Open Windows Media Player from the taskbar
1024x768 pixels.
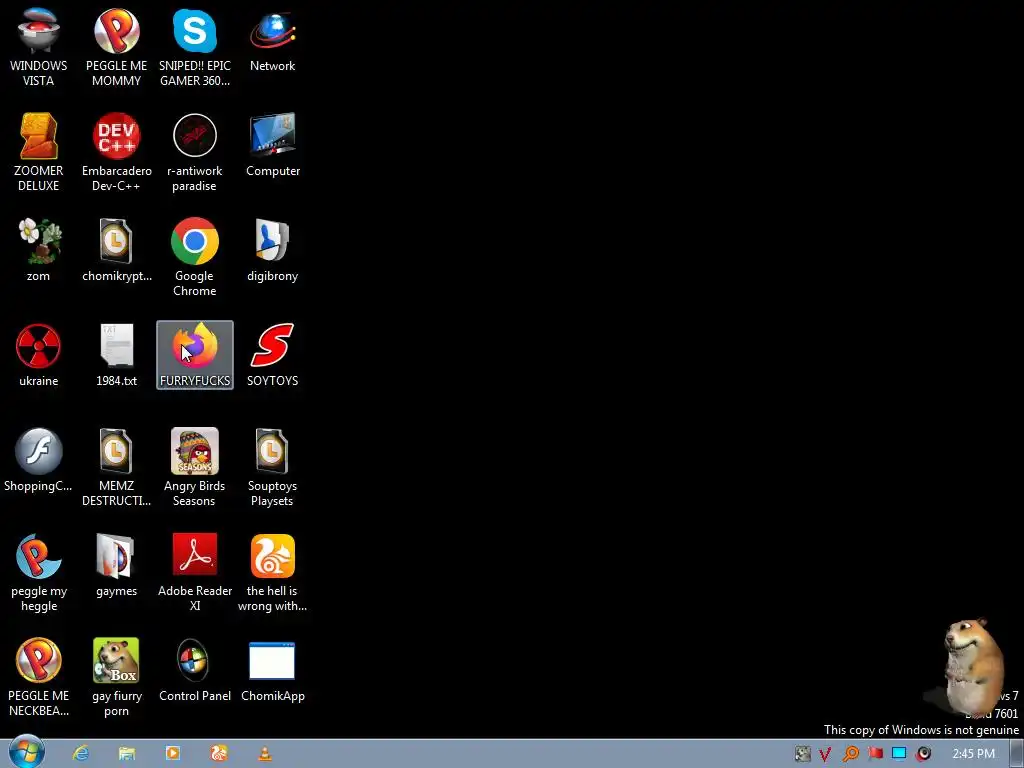coord(173,754)
